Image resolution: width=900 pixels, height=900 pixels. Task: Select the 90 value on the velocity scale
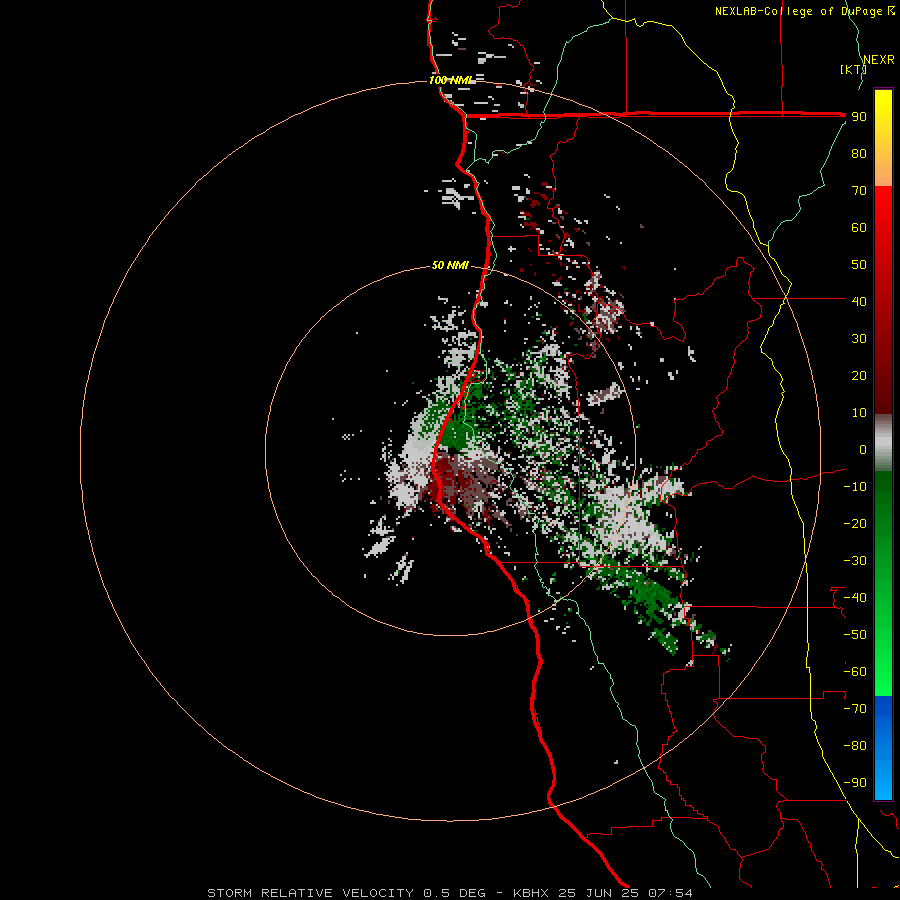(x=859, y=117)
